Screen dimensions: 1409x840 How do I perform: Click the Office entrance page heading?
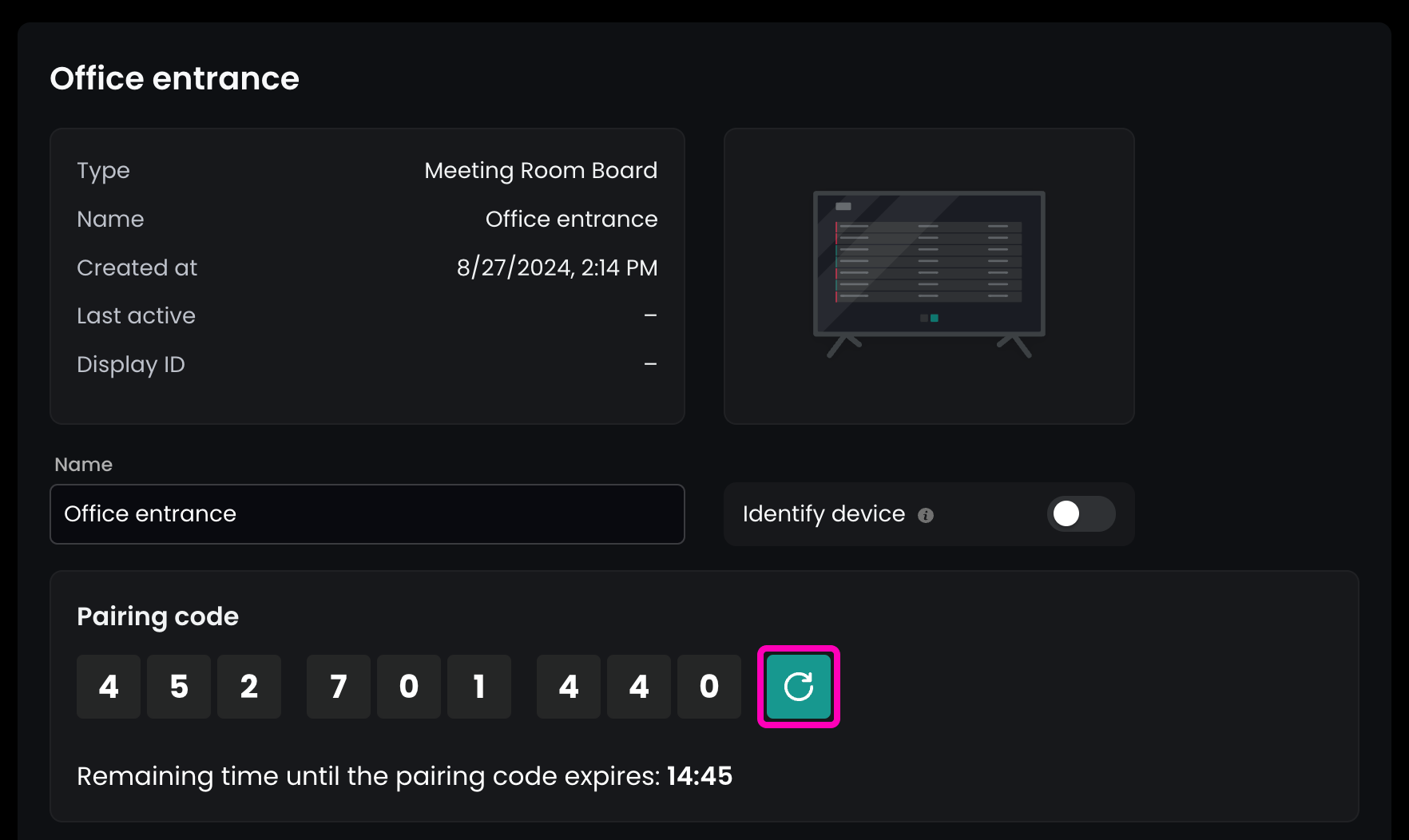tap(174, 78)
